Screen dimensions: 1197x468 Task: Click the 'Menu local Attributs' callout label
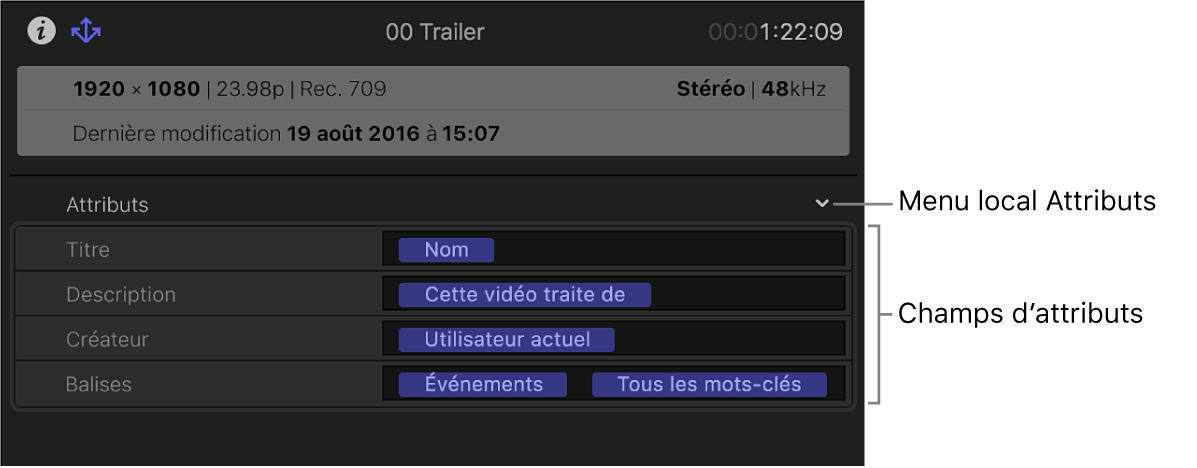[1027, 202]
